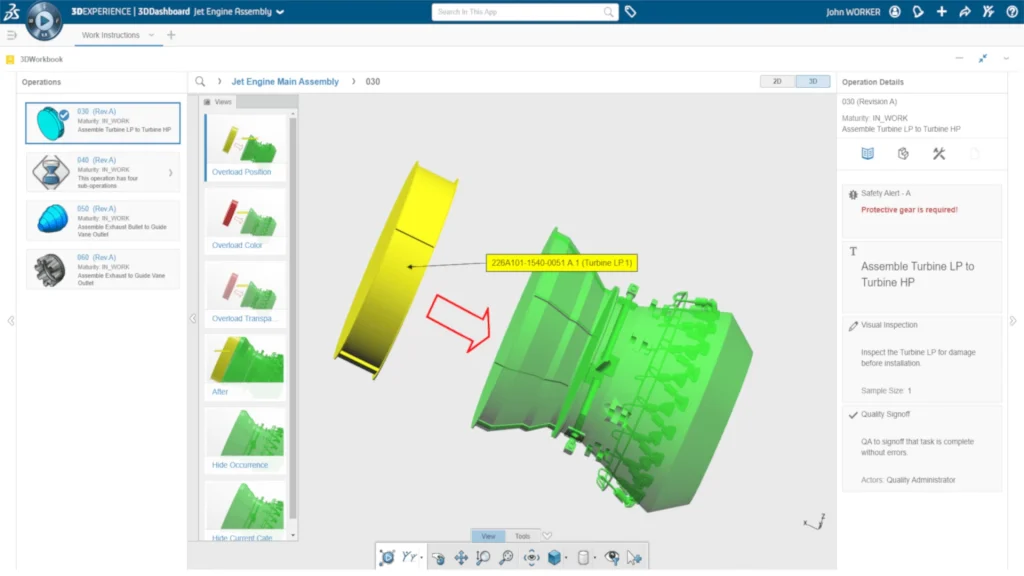Click the Jet Engine Main Assembly breadcrumb
The height and width of the screenshot is (576, 1024).
[x=285, y=82]
